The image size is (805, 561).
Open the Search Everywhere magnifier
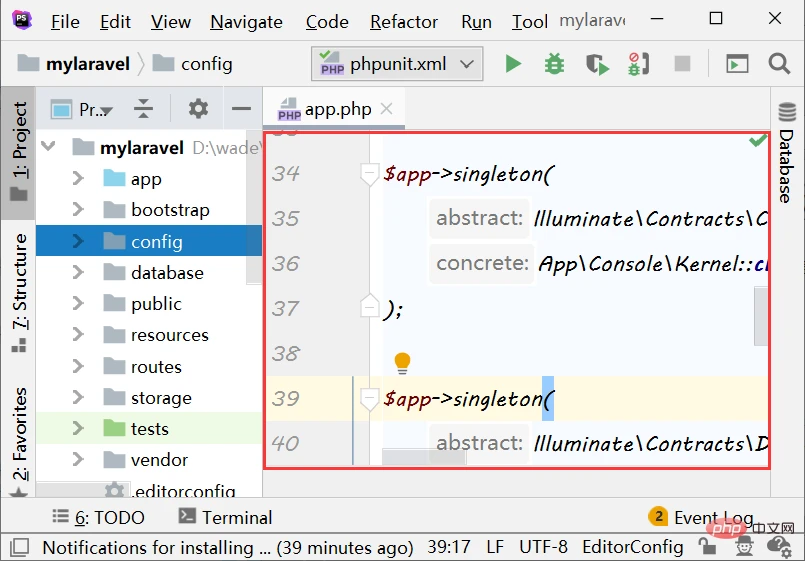tap(780, 64)
